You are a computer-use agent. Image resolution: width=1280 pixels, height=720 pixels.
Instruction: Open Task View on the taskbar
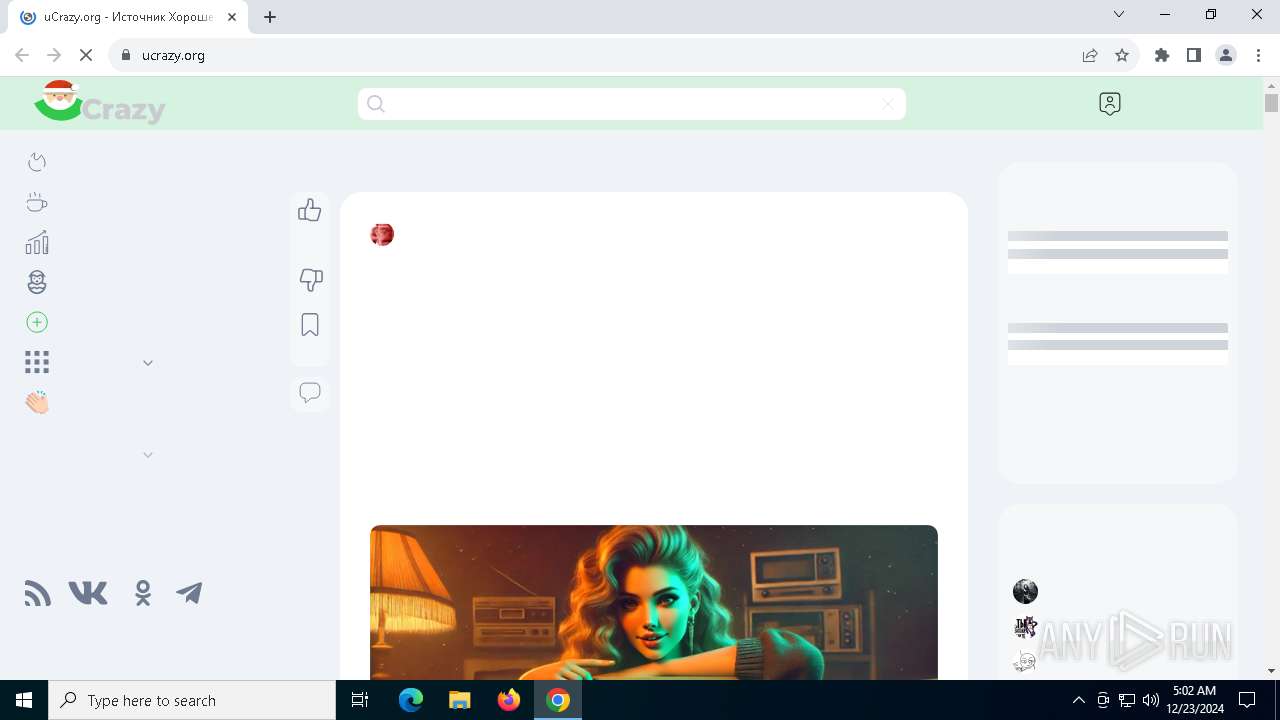click(x=360, y=700)
